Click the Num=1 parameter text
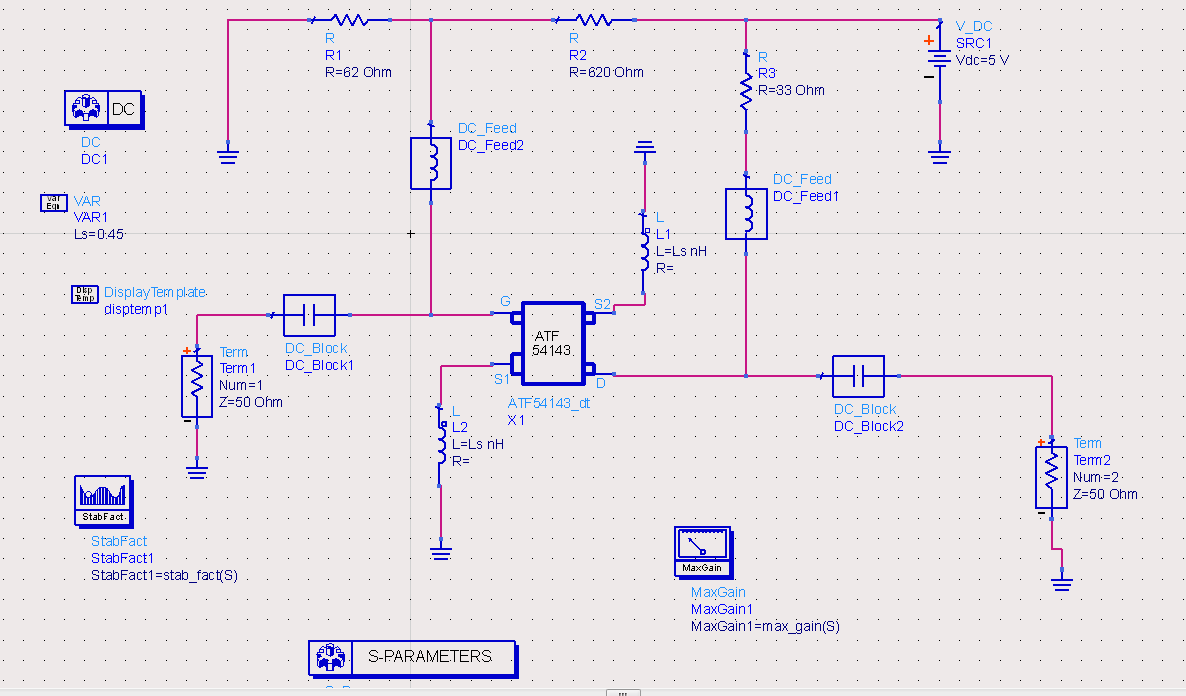This screenshot has width=1186, height=696. [241, 386]
